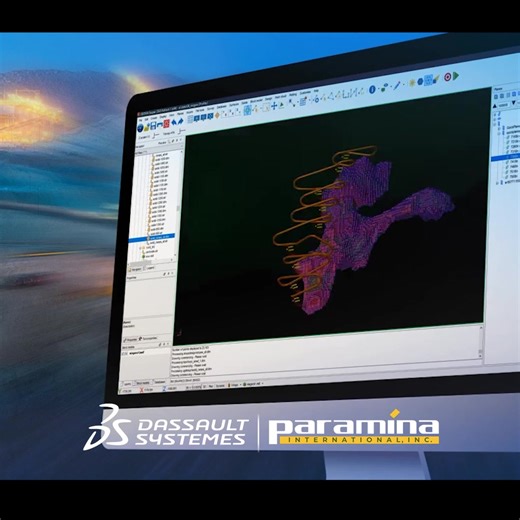520x520 pixels.
Task: Click the orange diamond toolbar icon
Action: coord(217,115)
